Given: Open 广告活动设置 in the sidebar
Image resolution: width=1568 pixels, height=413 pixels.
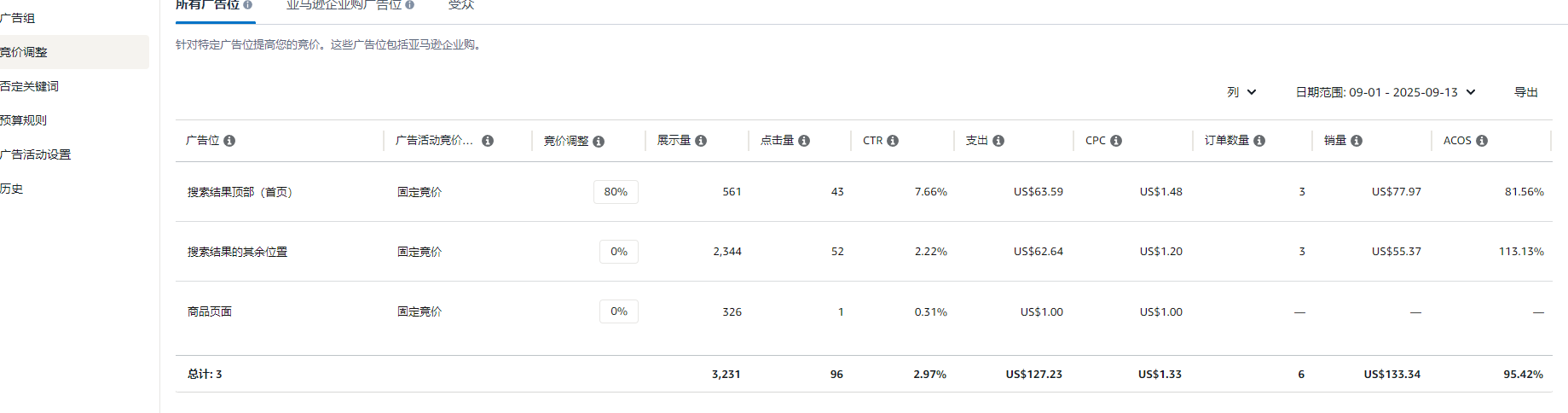Looking at the screenshot, I should [36, 154].
